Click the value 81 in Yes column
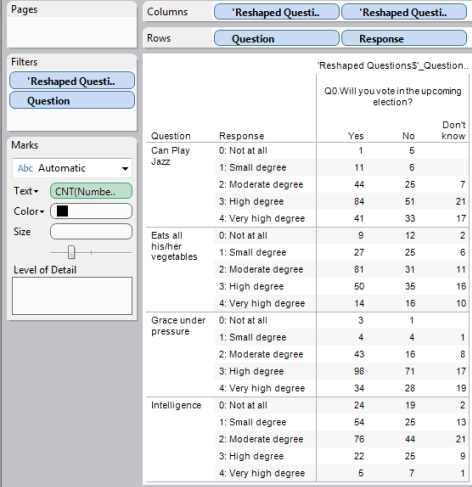 click(359, 269)
